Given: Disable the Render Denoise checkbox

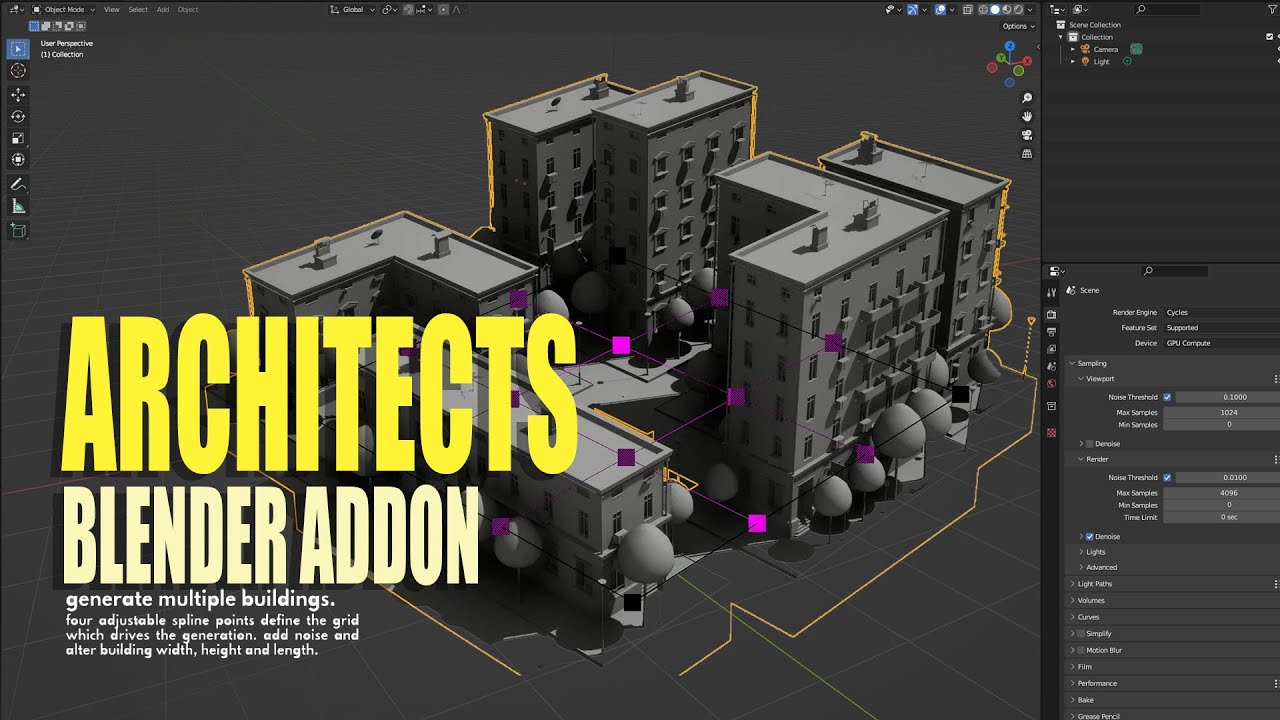Looking at the screenshot, I should click(x=1089, y=536).
